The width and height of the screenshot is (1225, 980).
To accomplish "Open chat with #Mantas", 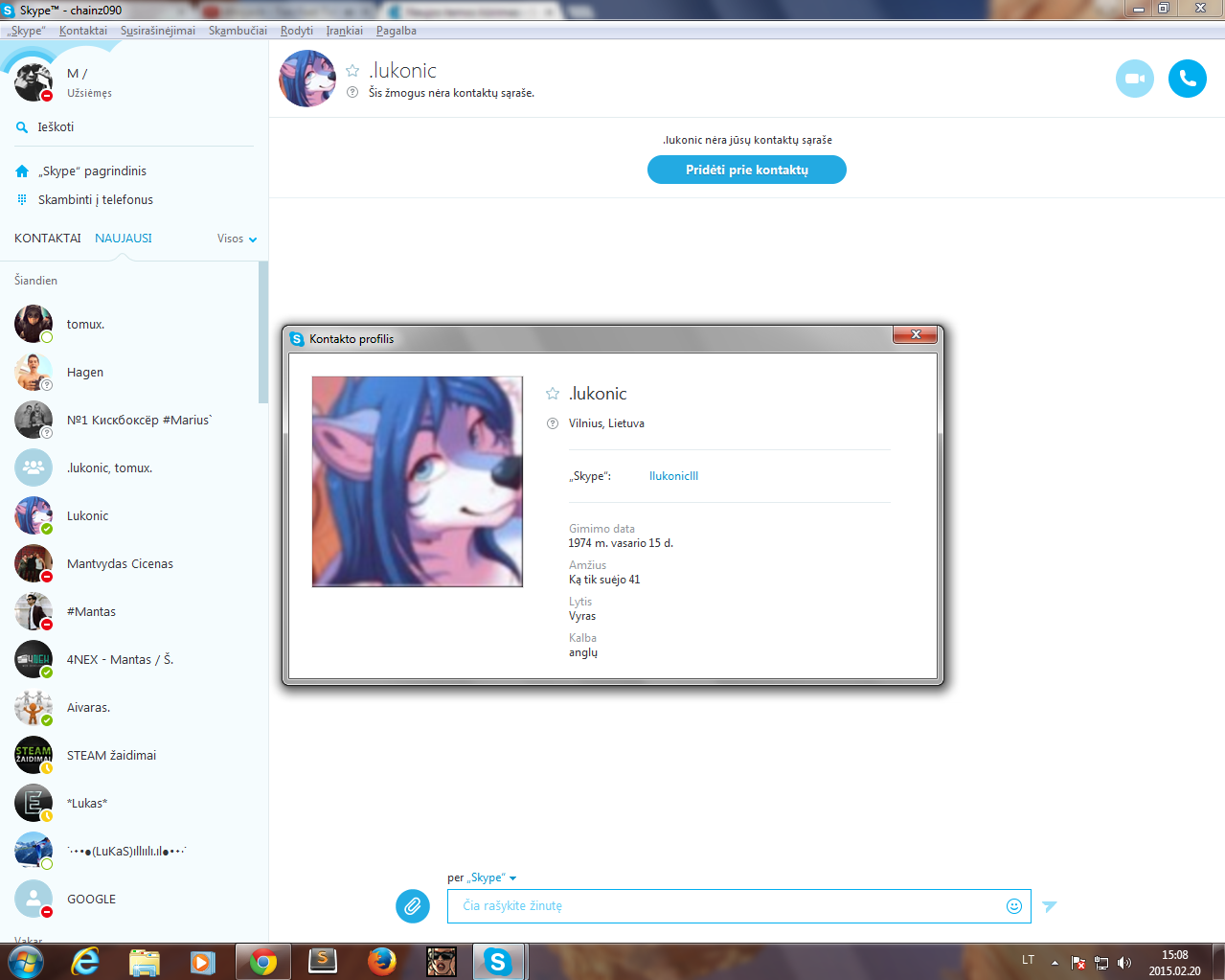I will (x=129, y=611).
